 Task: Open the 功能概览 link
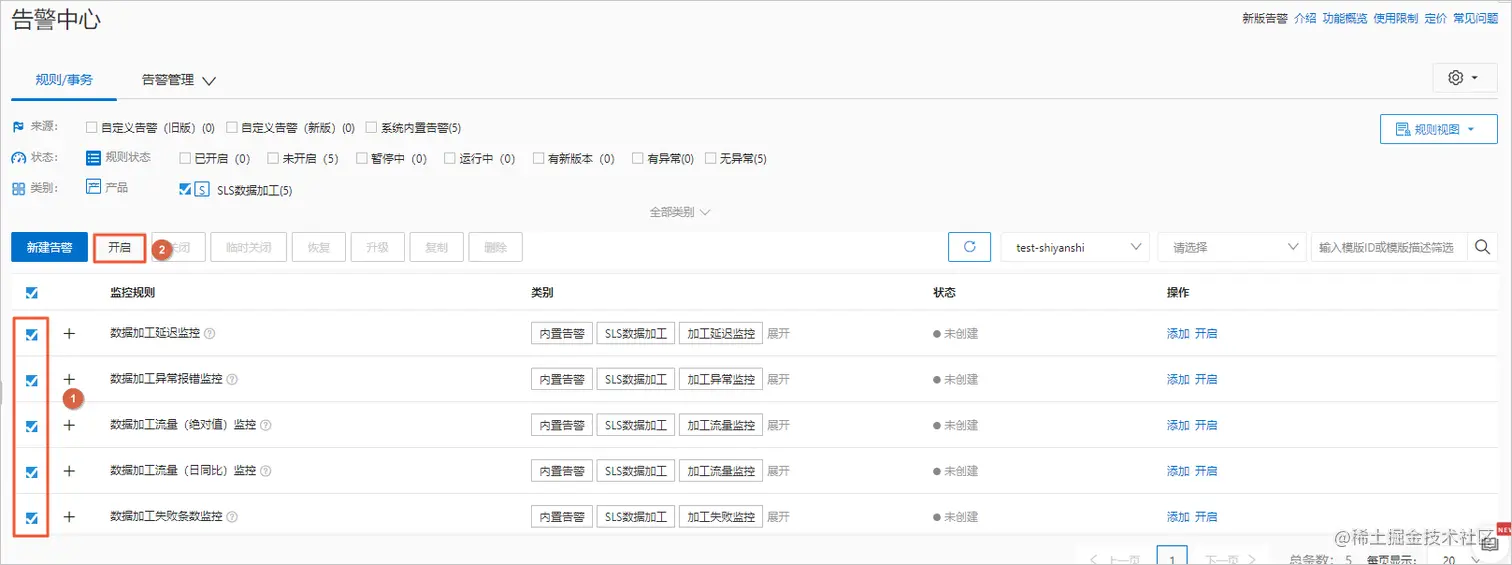[x=1345, y=18]
